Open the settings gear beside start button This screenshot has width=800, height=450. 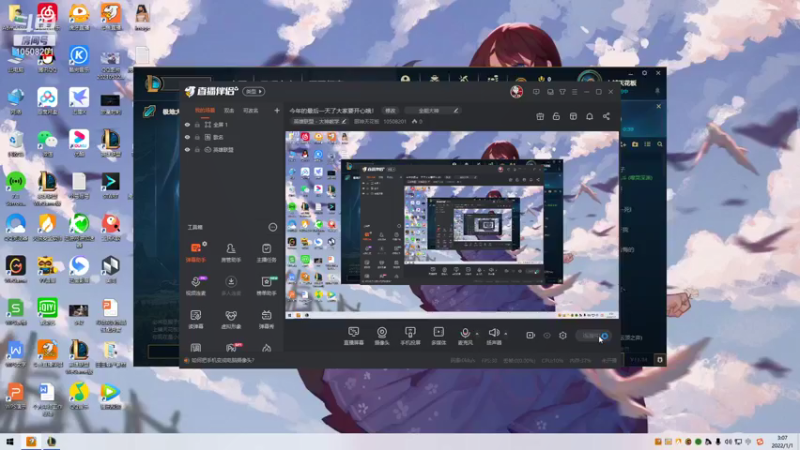[563, 336]
